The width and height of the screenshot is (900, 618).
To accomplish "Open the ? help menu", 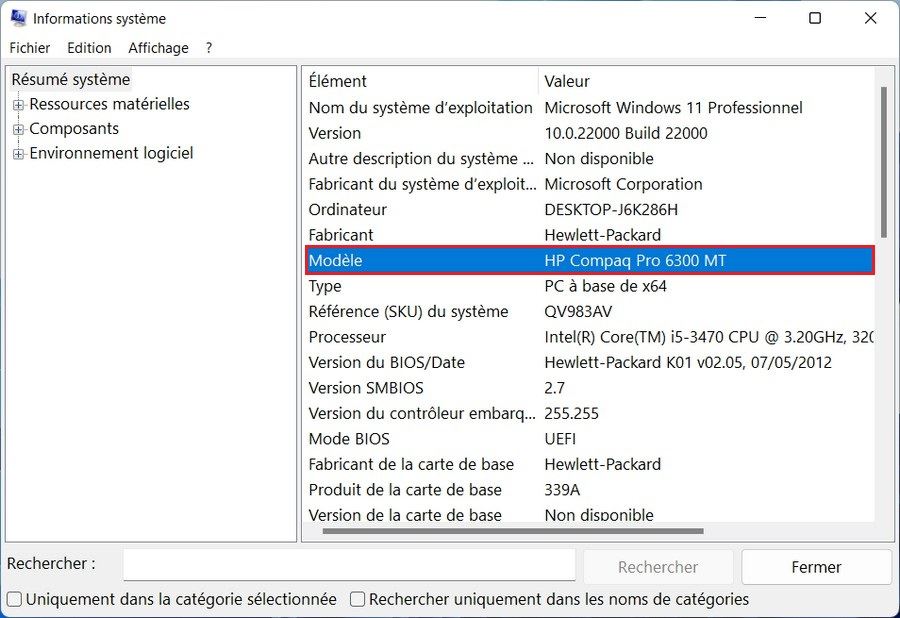I will pos(209,48).
